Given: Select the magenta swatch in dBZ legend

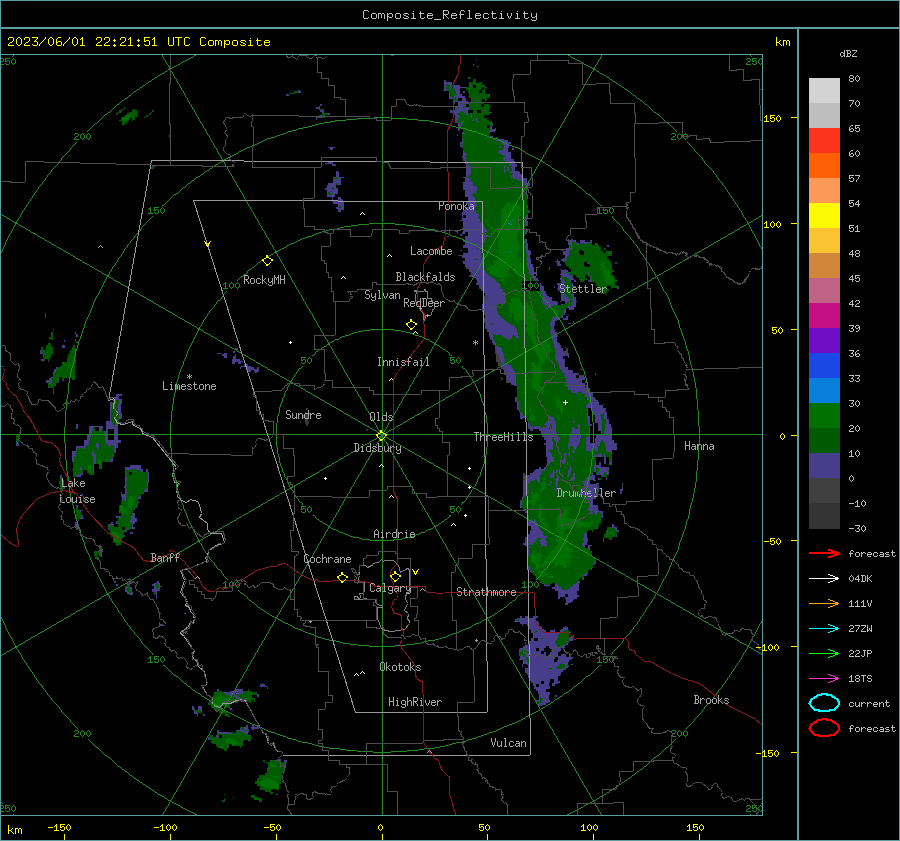Looking at the screenshot, I should coord(824,316).
